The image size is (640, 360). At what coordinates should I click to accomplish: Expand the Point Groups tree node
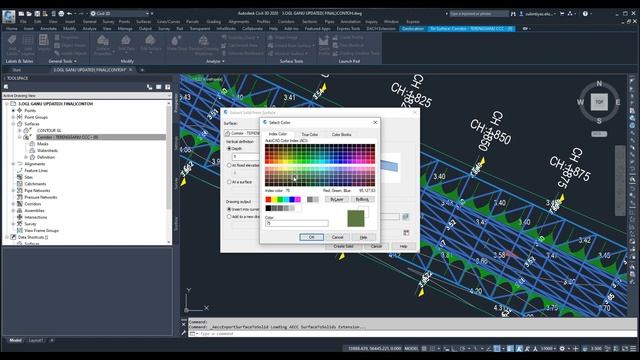[x=13, y=117]
